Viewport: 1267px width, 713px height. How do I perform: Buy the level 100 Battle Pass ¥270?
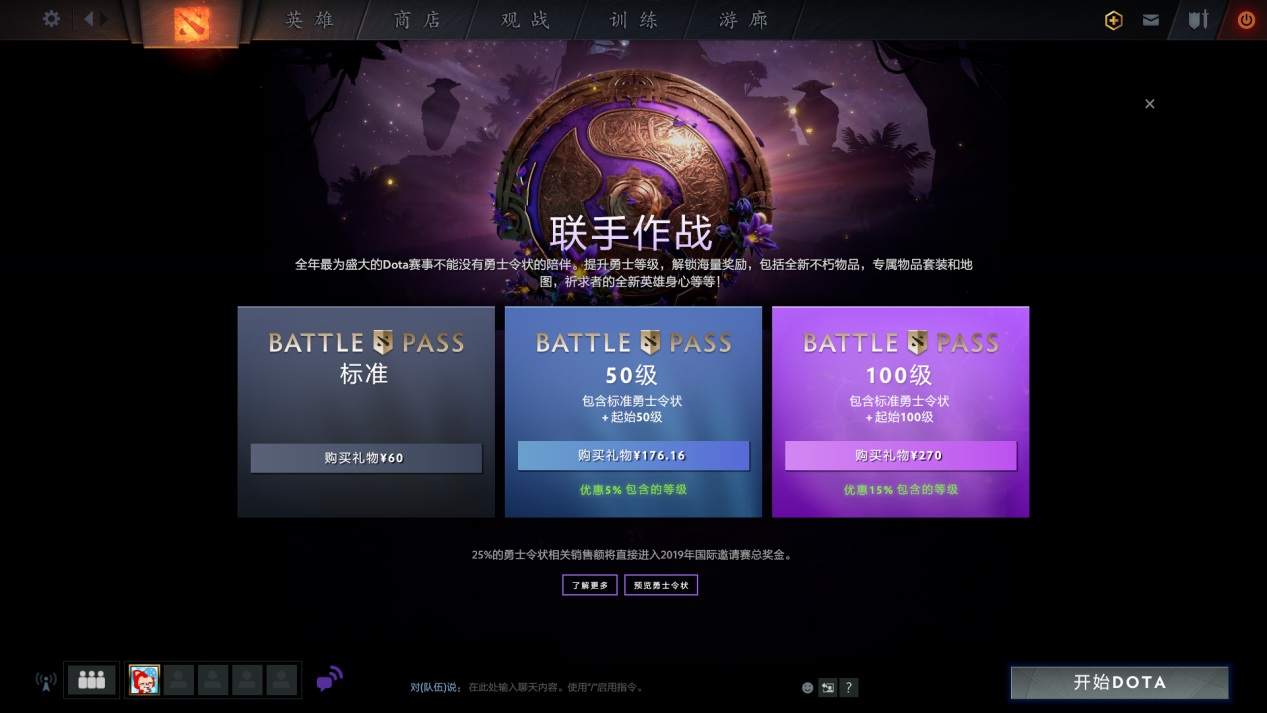[901, 455]
